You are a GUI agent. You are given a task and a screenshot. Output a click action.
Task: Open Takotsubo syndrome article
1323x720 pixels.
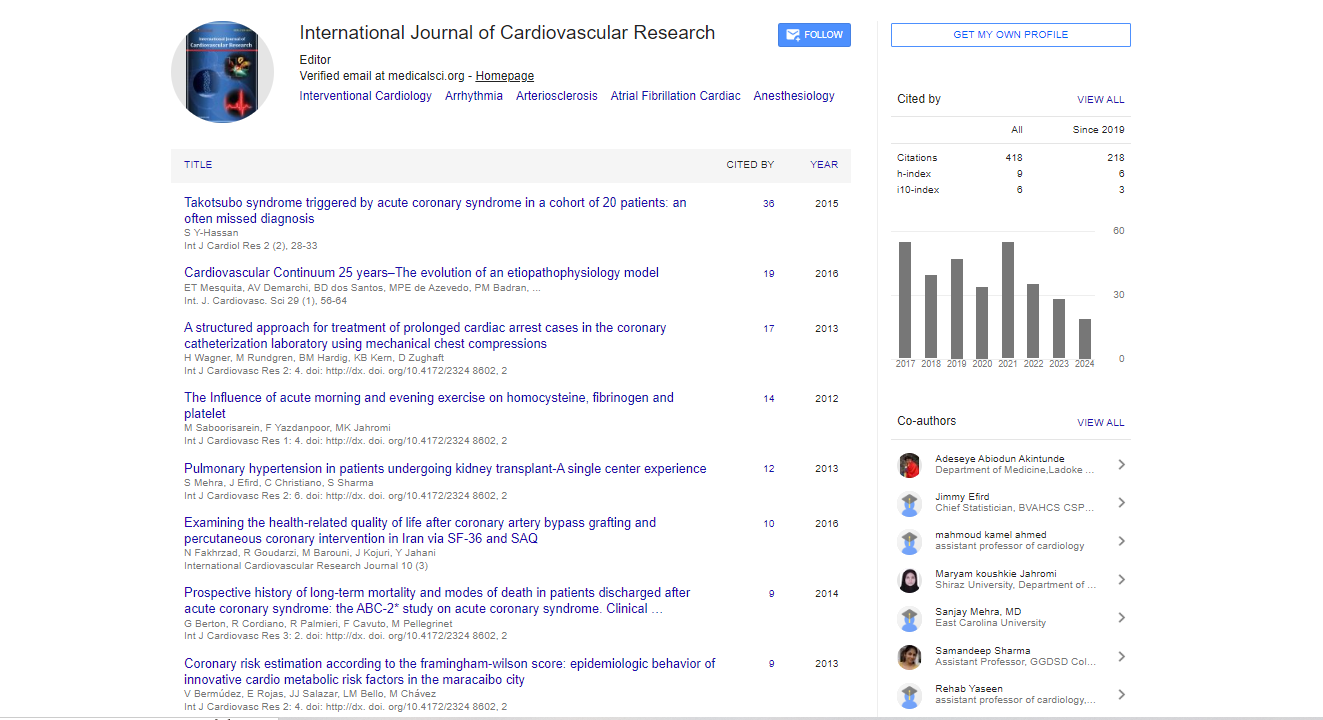(x=435, y=210)
